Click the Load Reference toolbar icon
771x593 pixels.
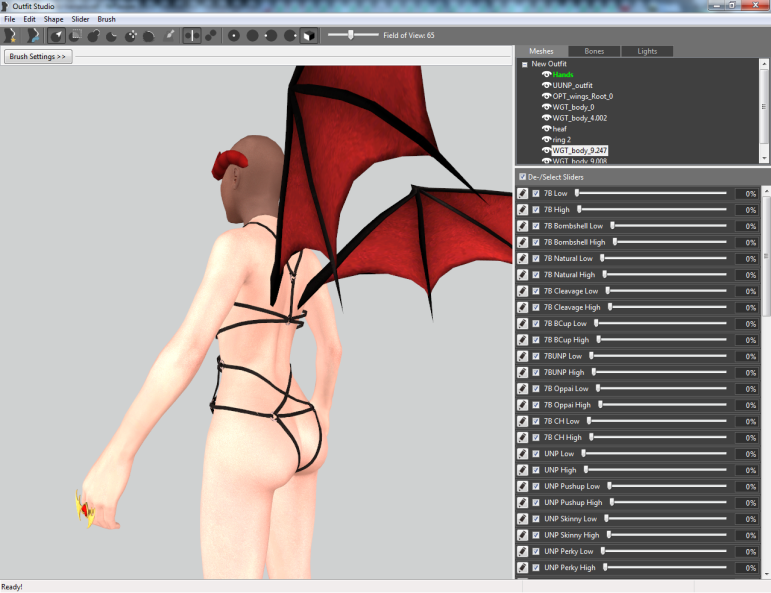[33, 35]
